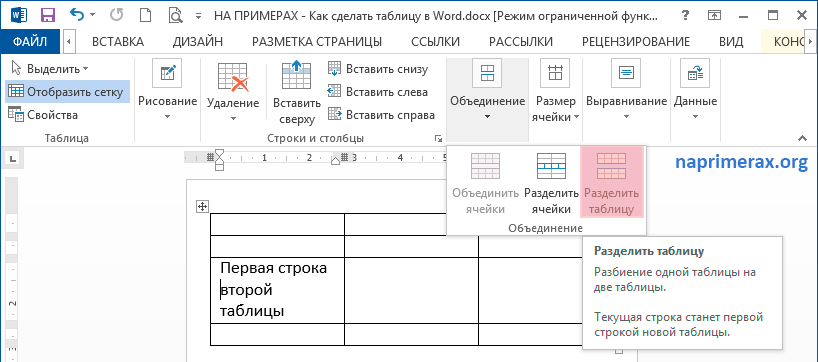Switch to the ДИЗАЙН tab

pos(198,42)
